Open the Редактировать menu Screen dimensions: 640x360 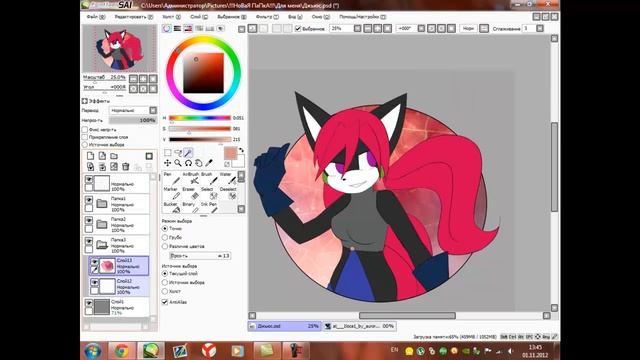pos(133,17)
